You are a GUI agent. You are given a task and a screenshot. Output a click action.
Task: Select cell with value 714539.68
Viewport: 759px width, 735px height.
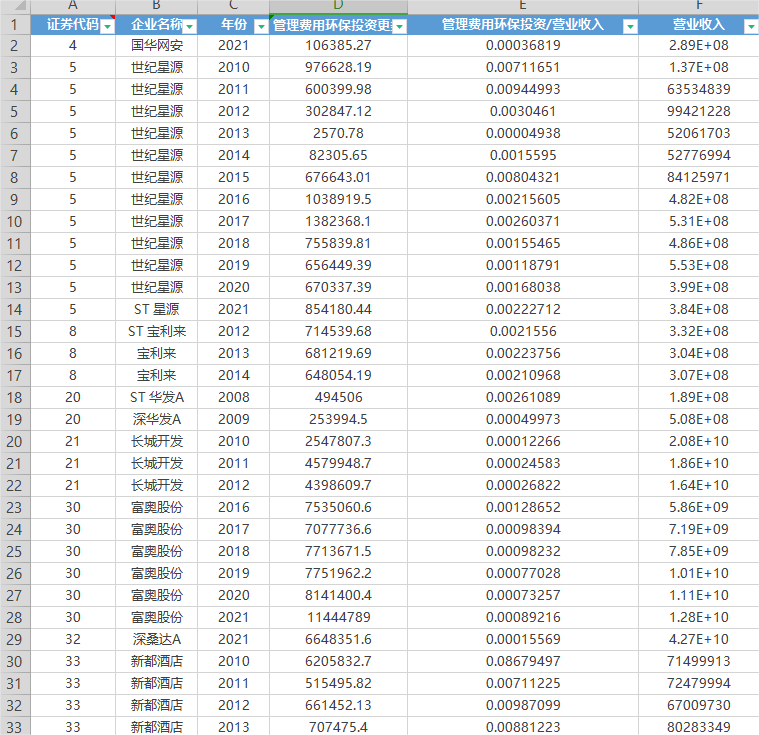pos(338,332)
